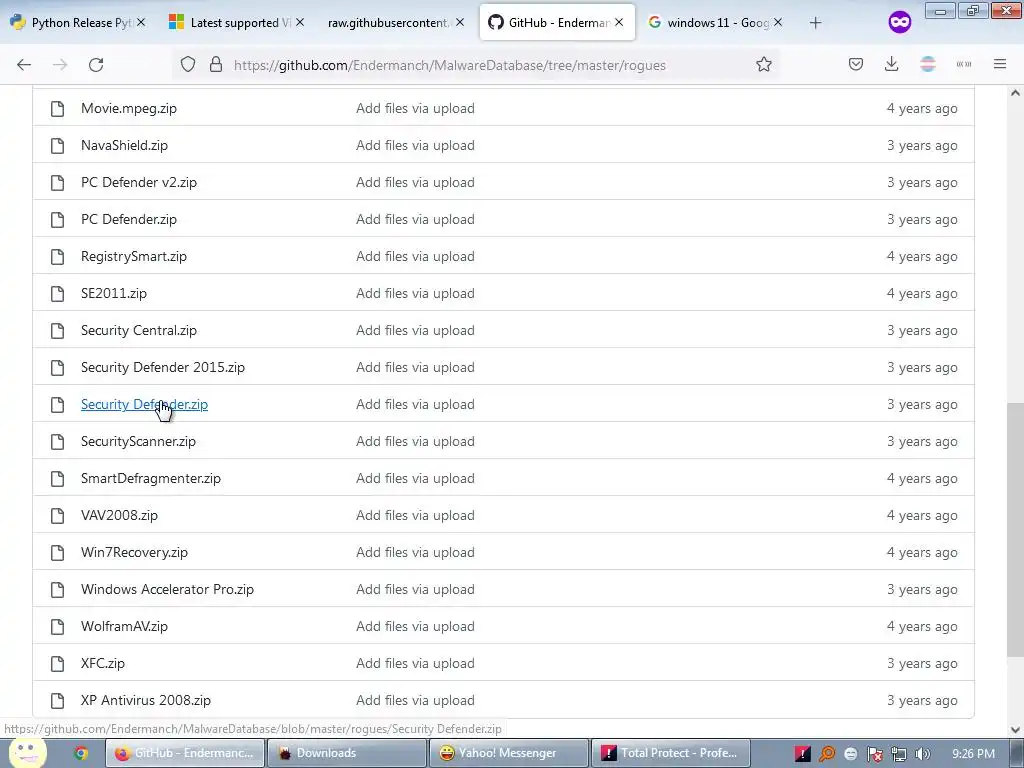
Task: Go back to the previous page
Action: tap(24, 65)
